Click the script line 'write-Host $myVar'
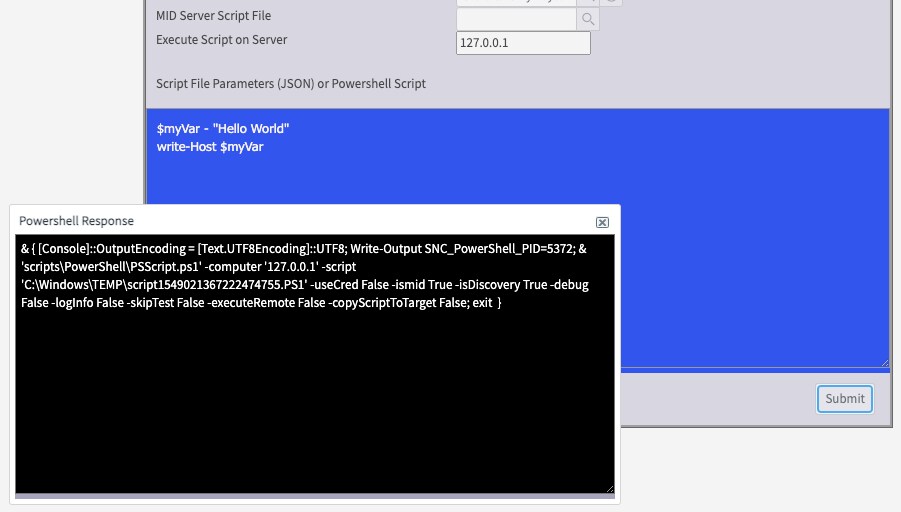This screenshot has height=512, width=901. 210,147
